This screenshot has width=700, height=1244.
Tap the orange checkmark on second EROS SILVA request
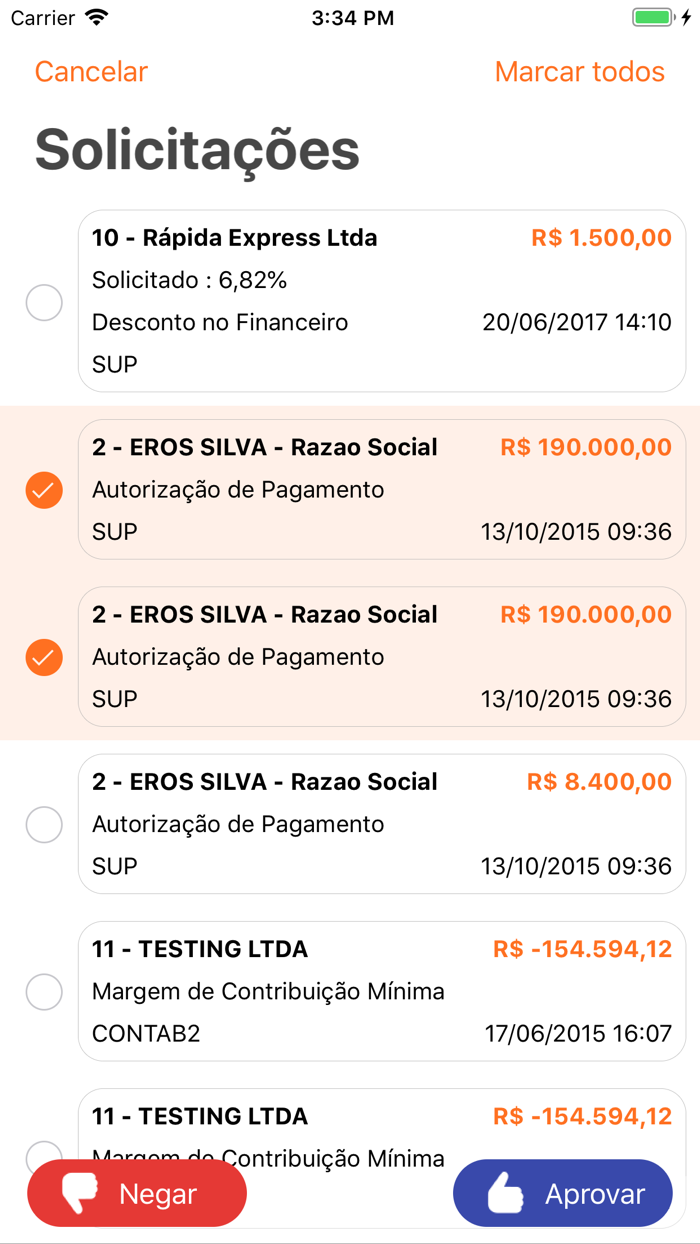(43, 657)
